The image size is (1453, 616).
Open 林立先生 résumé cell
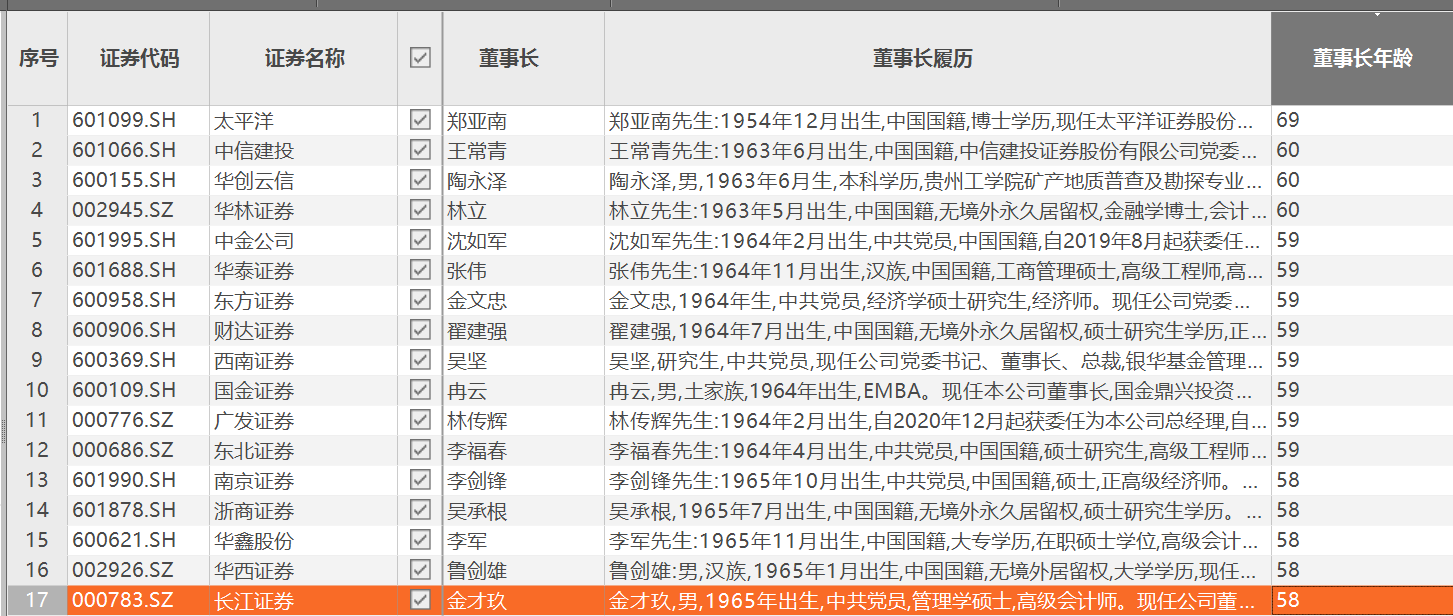938,211
